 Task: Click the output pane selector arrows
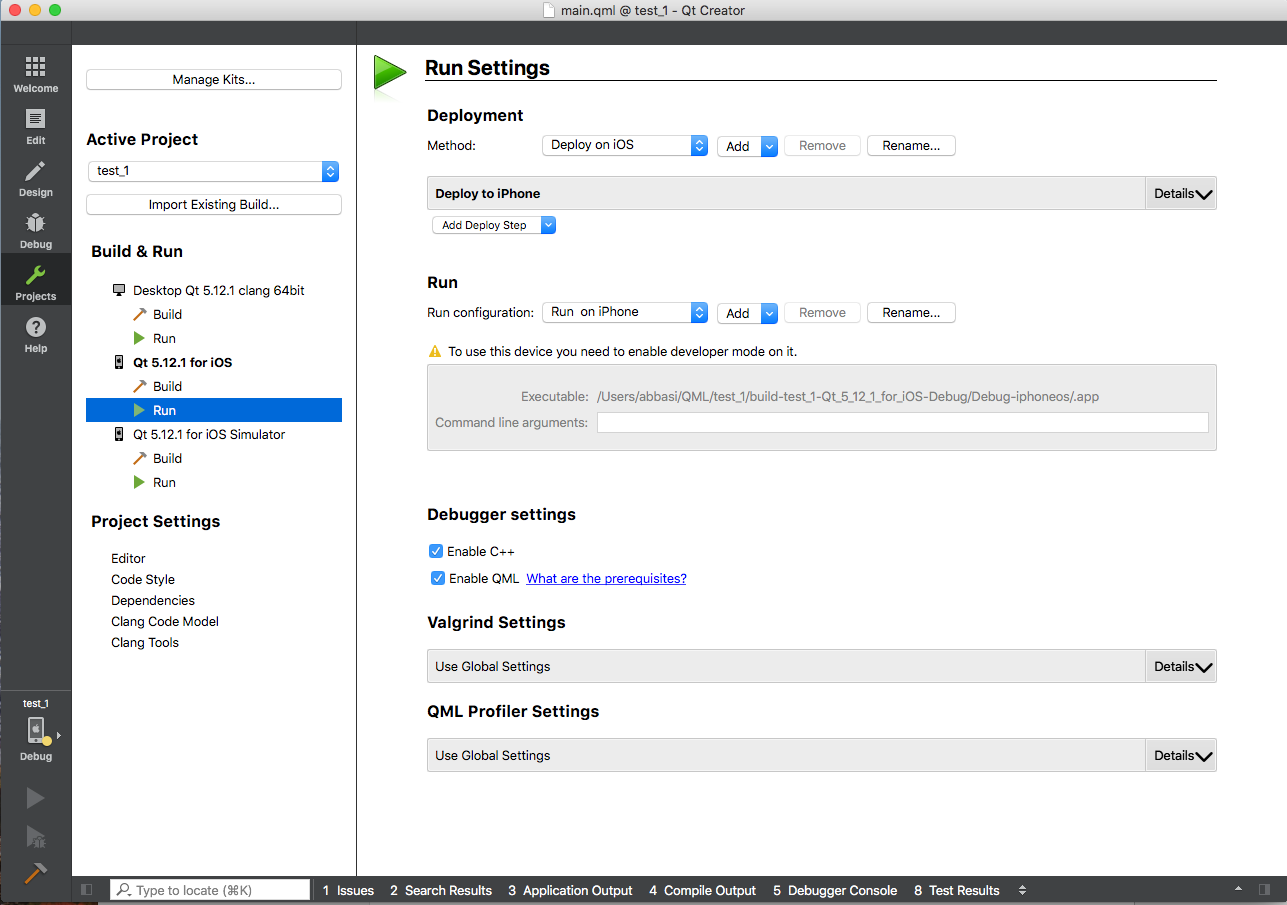coord(1022,890)
